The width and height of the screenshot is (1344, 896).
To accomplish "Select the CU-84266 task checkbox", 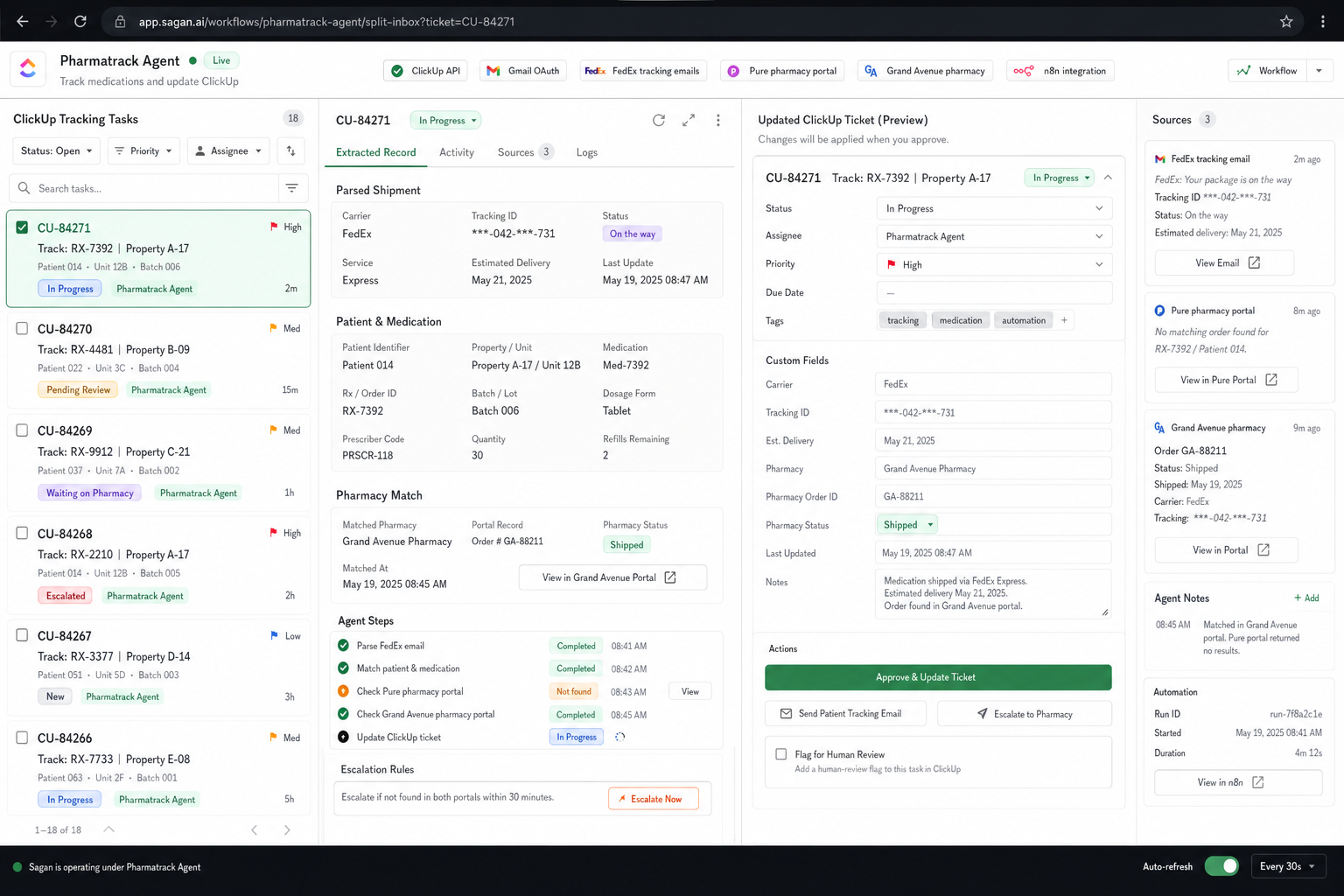I will pos(22,738).
